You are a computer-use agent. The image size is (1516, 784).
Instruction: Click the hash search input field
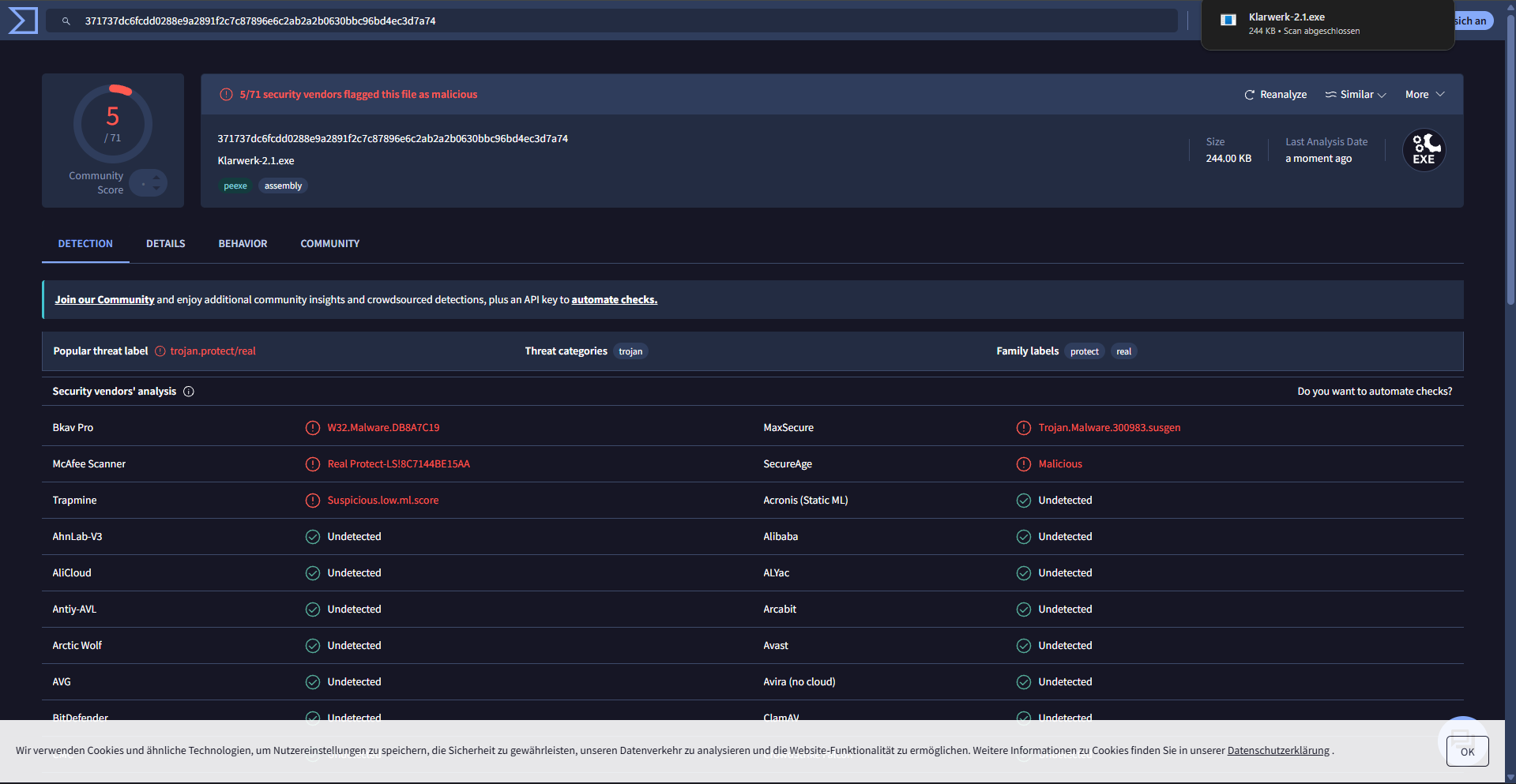[x=611, y=21]
